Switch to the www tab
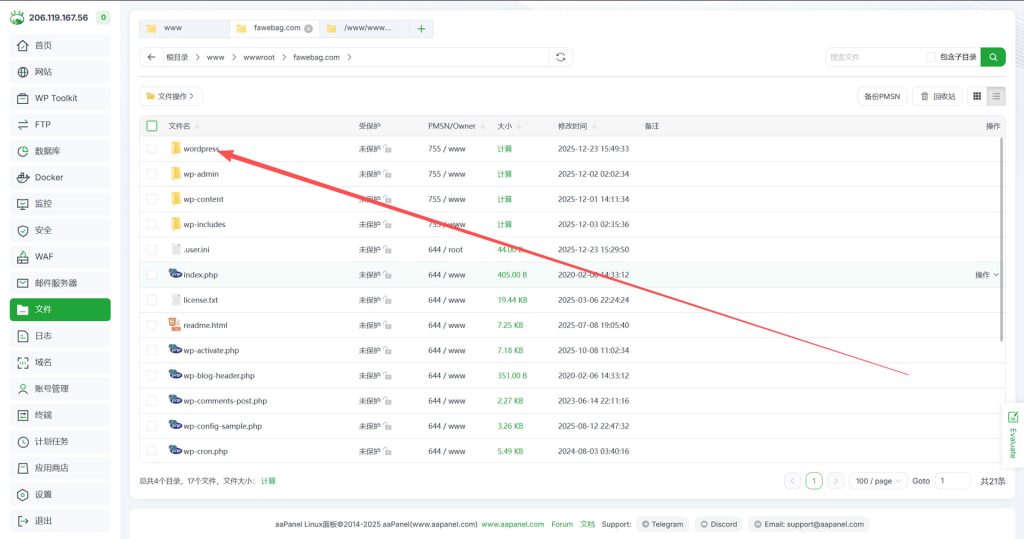Image resolution: width=1024 pixels, height=539 pixels. 181,29
